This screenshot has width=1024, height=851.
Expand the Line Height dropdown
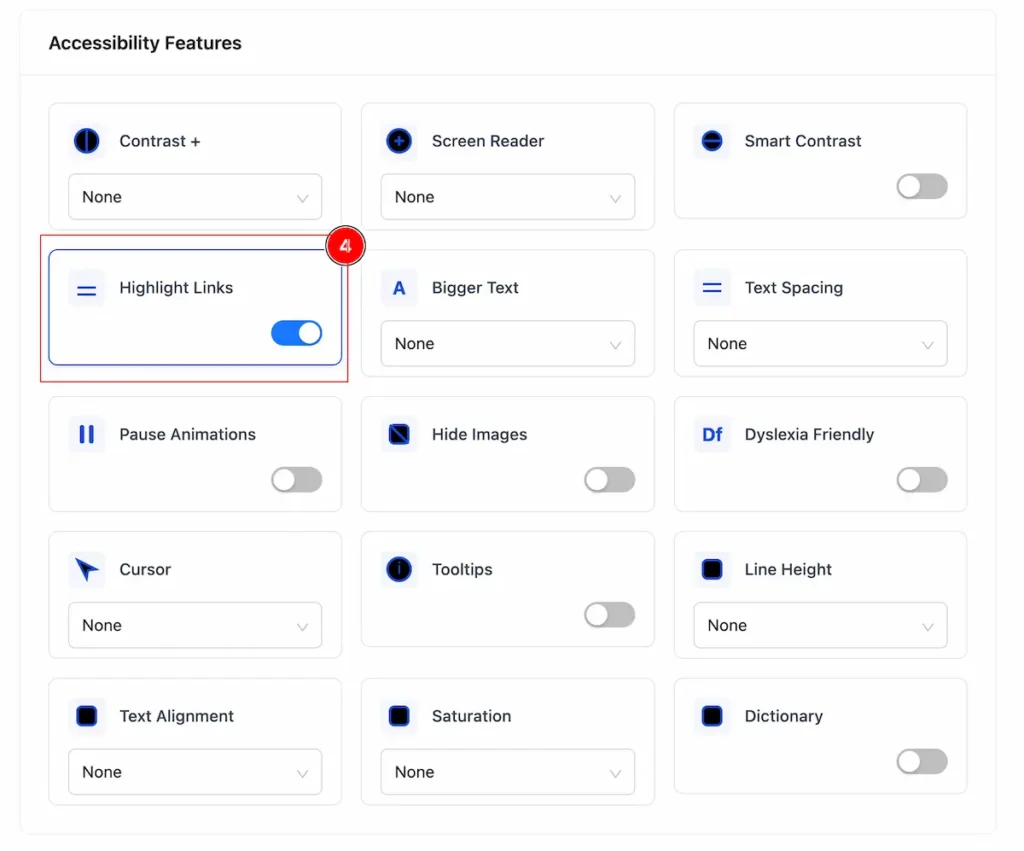point(820,626)
